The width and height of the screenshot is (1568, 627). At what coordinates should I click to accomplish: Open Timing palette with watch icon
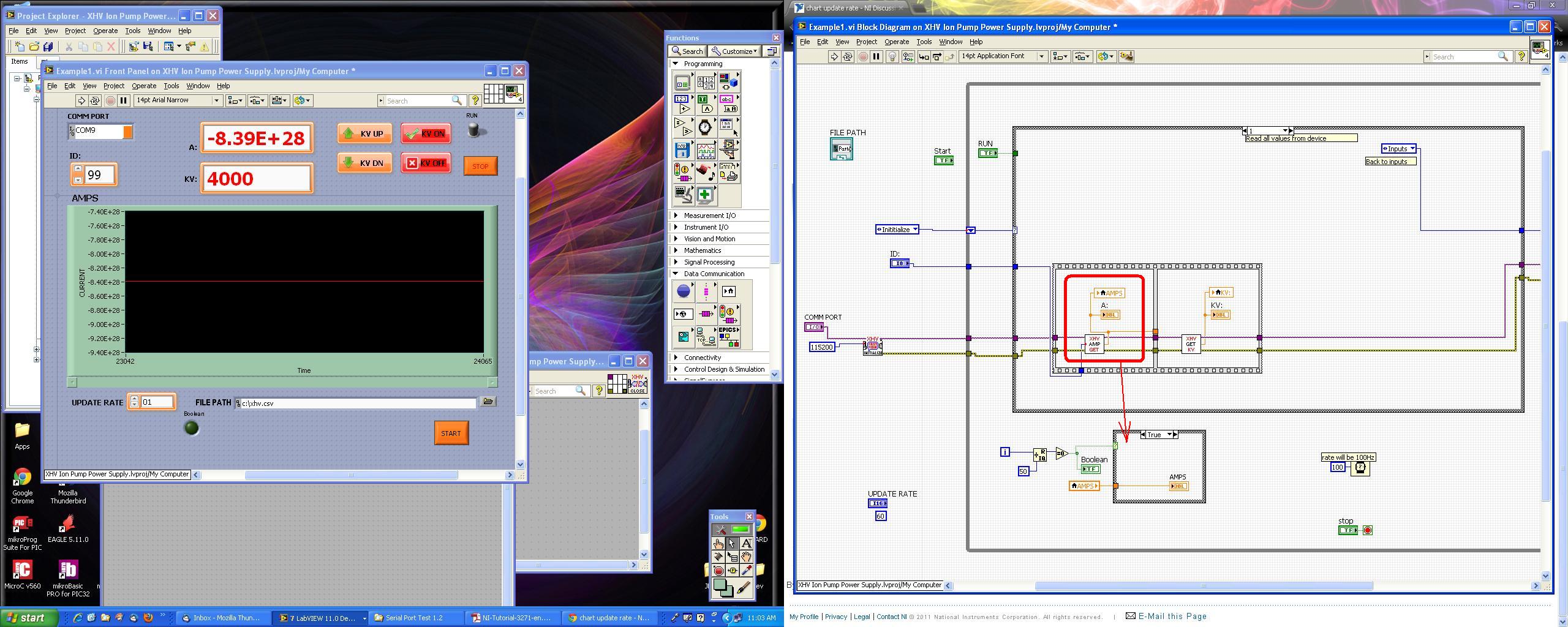coord(705,127)
